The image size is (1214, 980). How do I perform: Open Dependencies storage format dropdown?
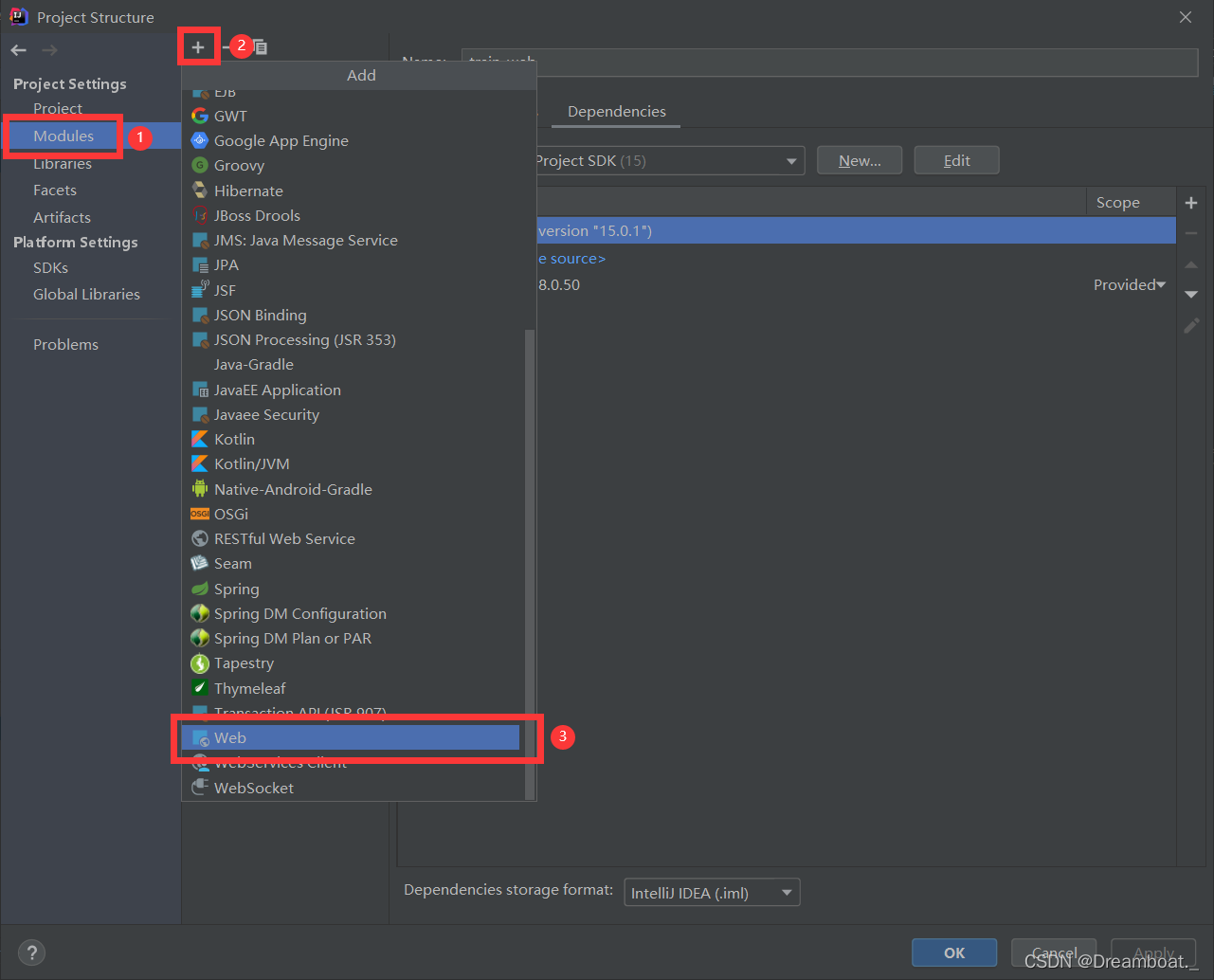tap(712, 893)
